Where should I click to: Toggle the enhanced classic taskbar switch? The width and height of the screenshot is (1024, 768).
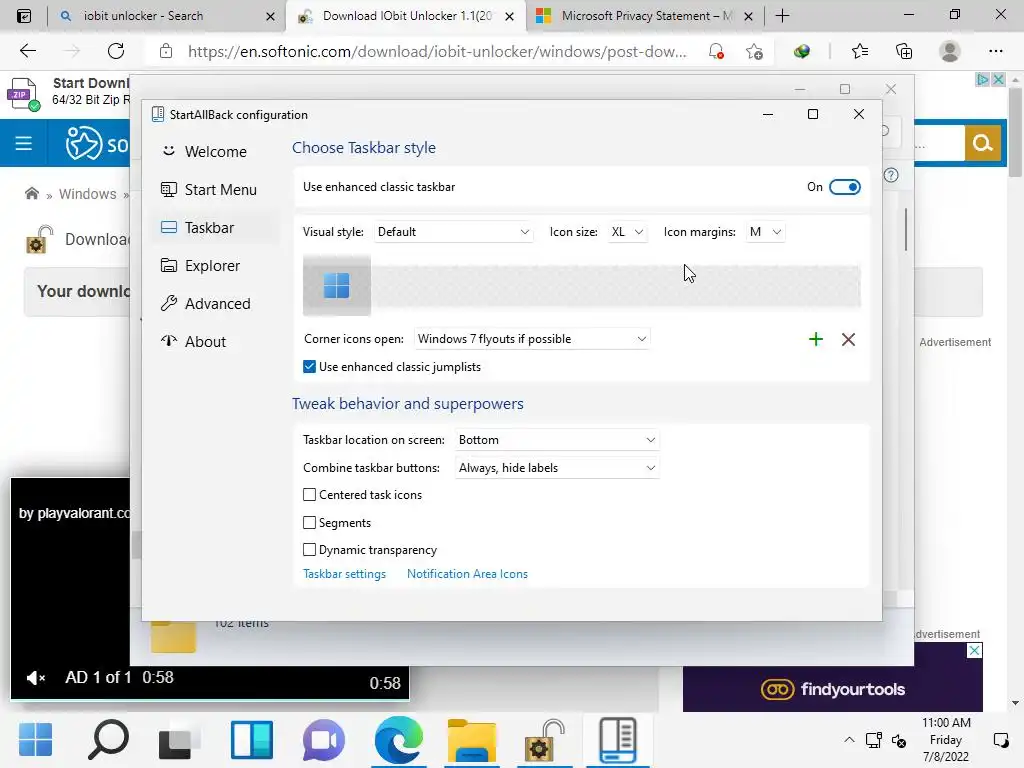pos(844,187)
